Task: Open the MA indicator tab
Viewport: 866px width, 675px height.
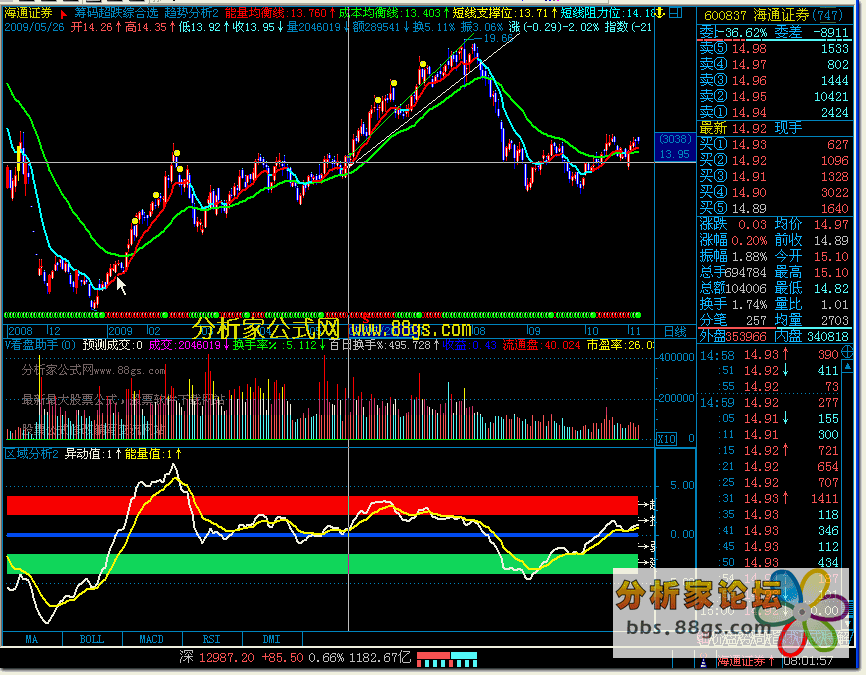Action: [32, 638]
